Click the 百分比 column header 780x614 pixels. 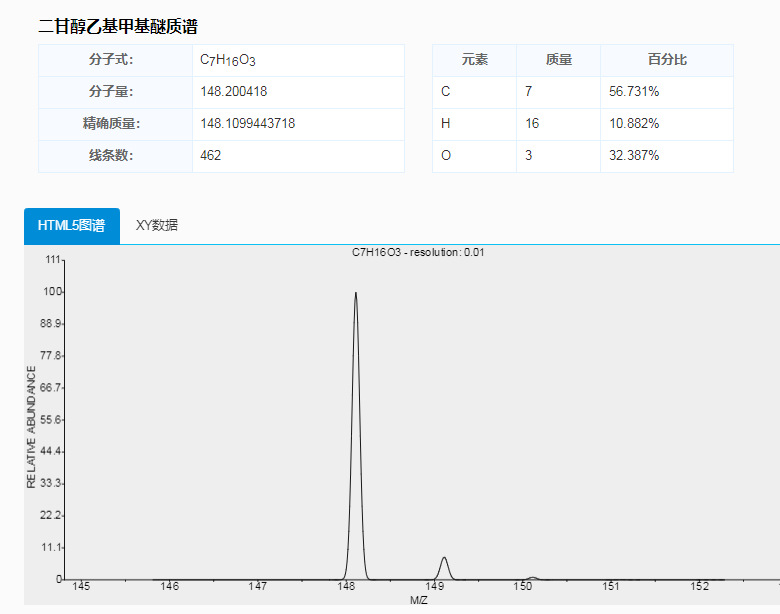pos(666,60)
